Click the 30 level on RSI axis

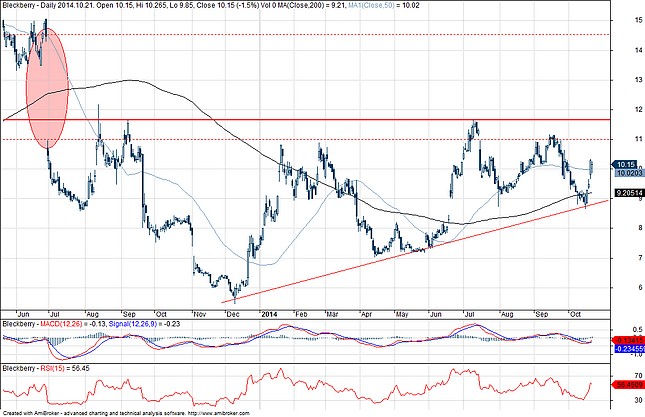point(638,400)
